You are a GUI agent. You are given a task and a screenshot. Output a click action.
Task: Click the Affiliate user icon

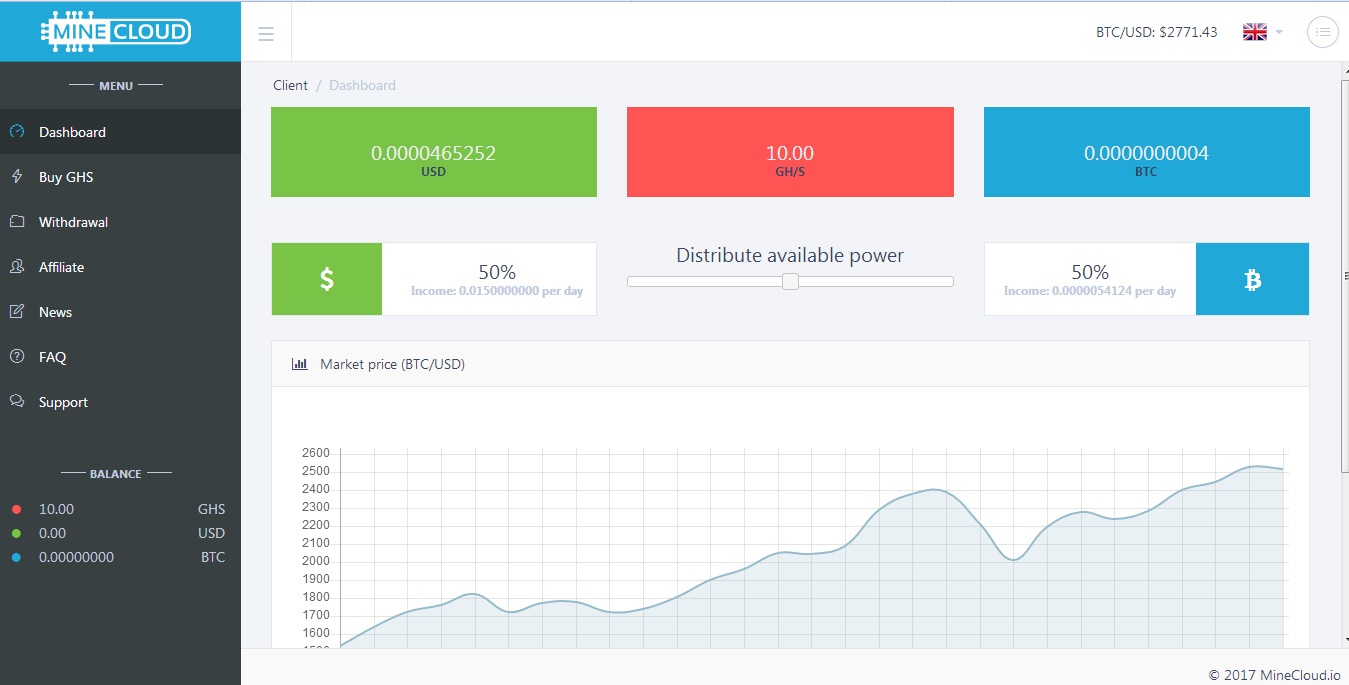tap(17, 266)
